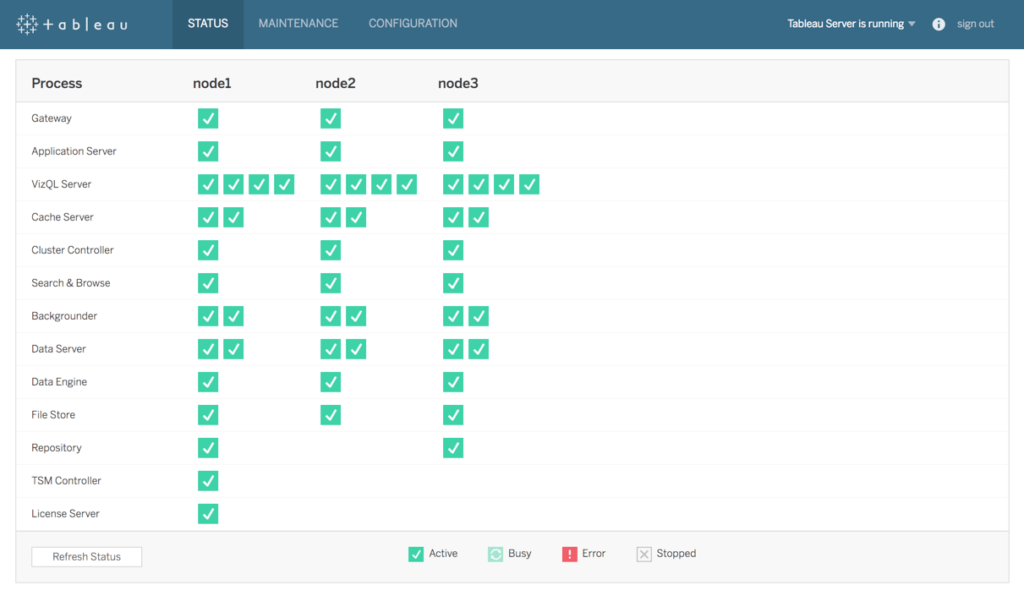Select the Cluster Controller process label
This screenshot has width=1024, height=596.
pyautogui.click(x=72, y=250)
